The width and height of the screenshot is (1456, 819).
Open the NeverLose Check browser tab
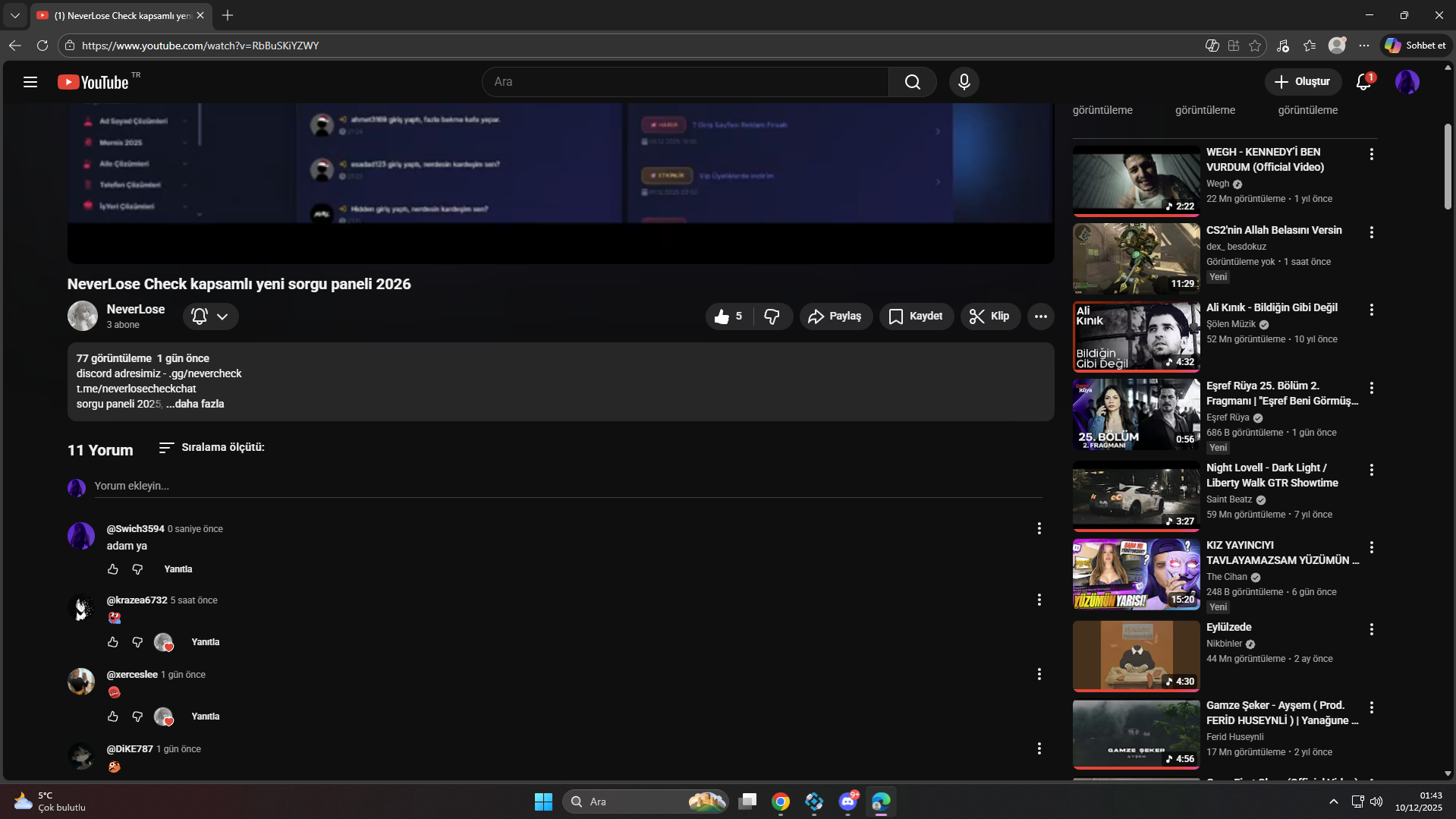[x=121, y=15]
